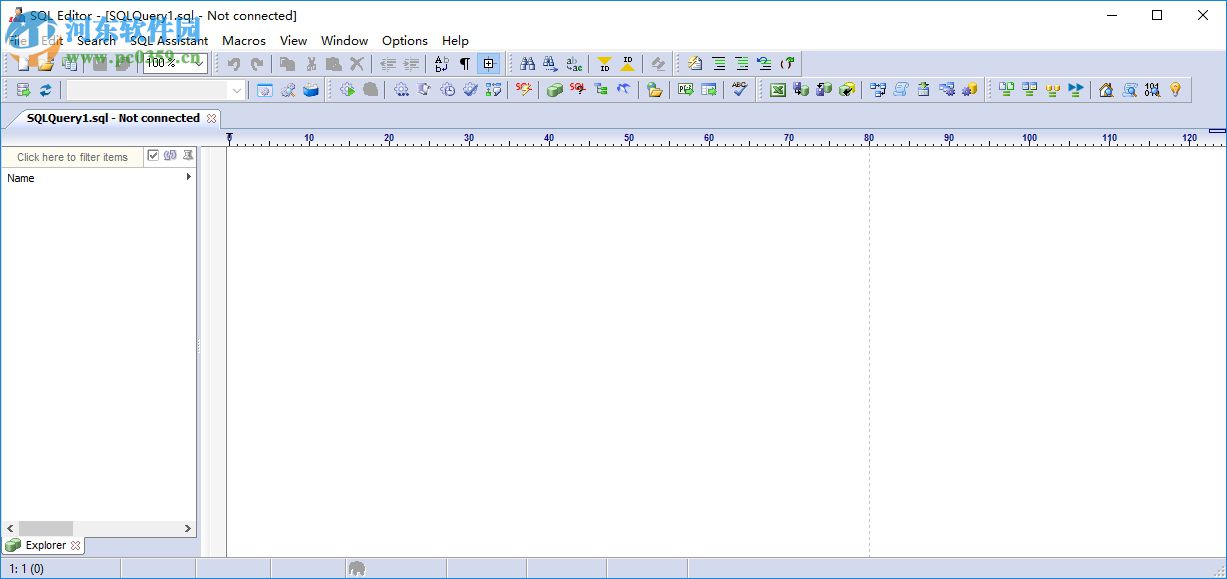Open the connection combo box dropdown
This screenshot has height=579, width=1227.
236,89
